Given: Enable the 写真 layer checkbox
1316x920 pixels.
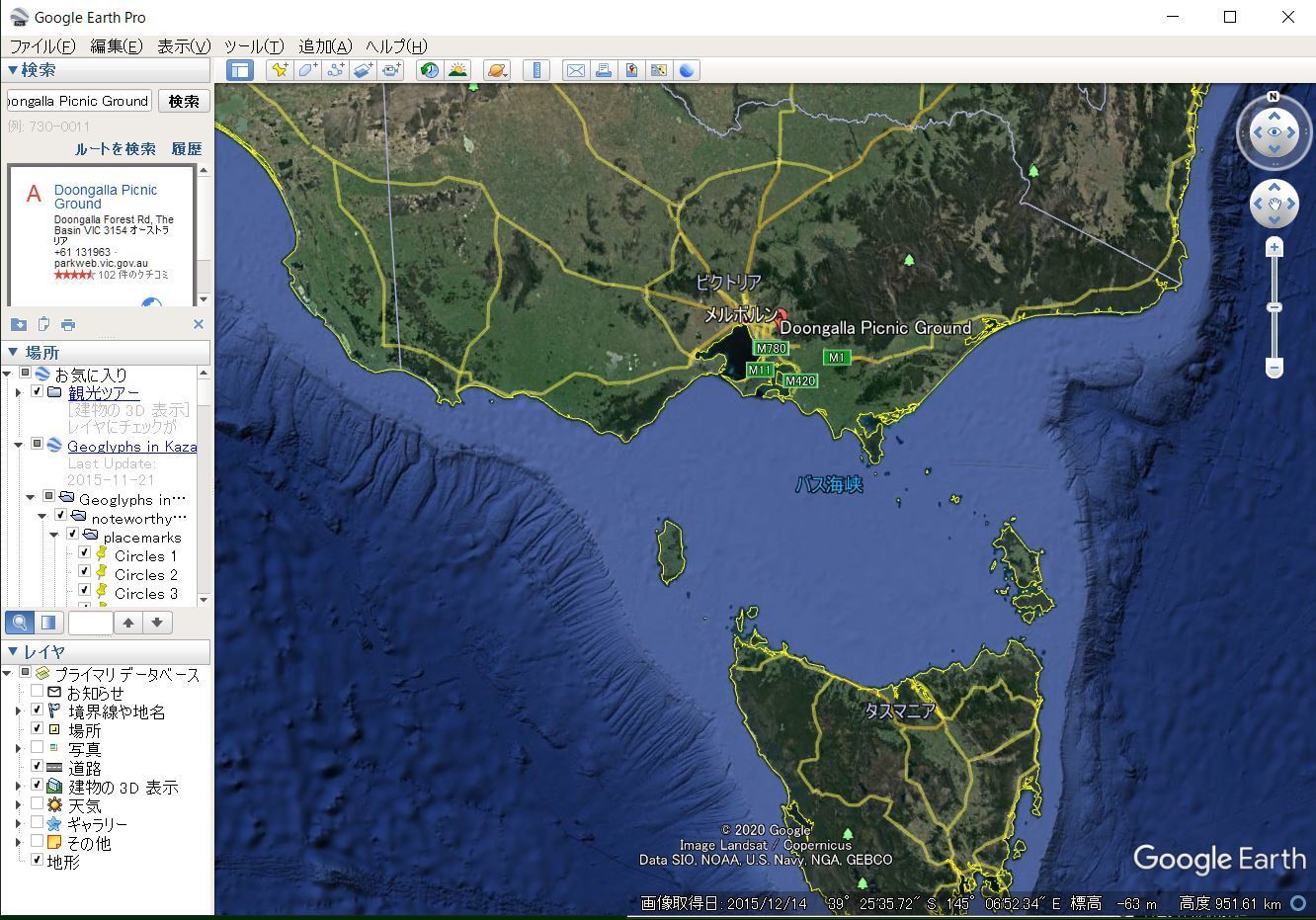Looking at the screenshot, I should (x=37, y=747).
